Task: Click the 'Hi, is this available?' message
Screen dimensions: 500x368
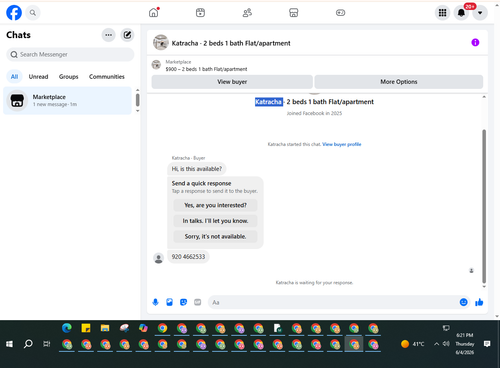Action: [197, 169]
